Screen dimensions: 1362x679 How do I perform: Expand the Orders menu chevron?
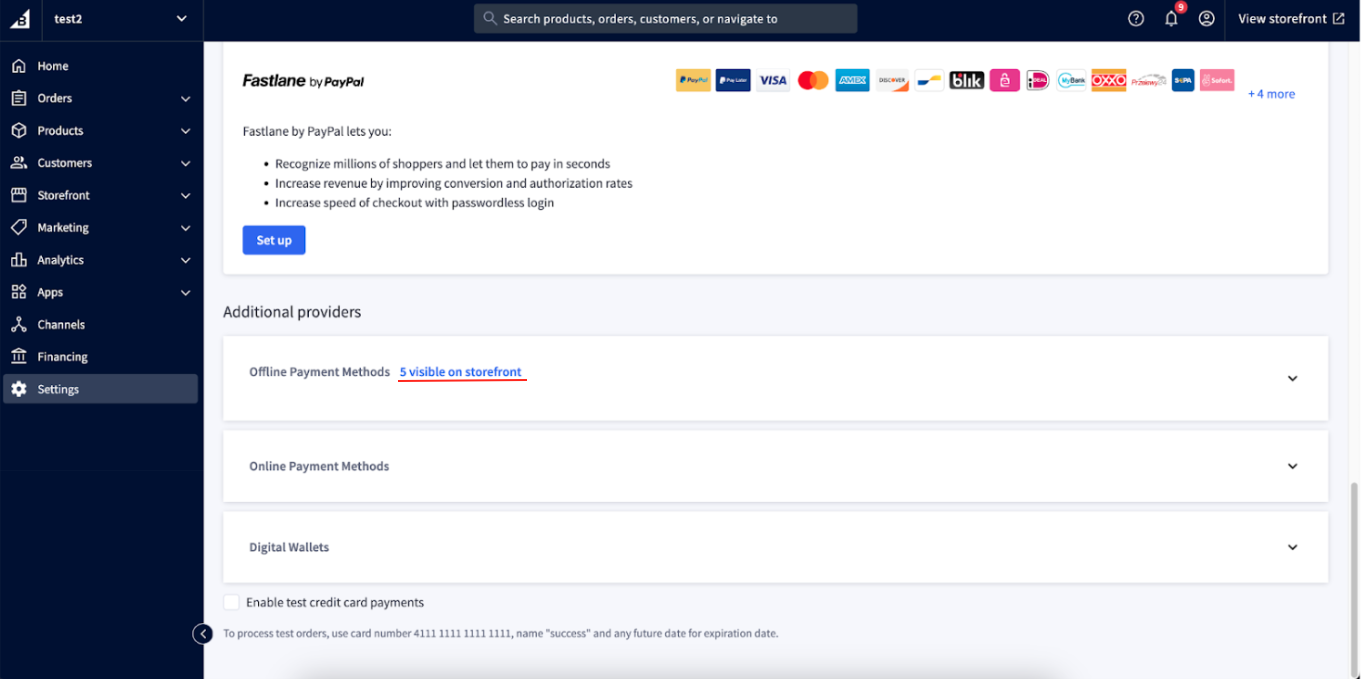[185, 99]
